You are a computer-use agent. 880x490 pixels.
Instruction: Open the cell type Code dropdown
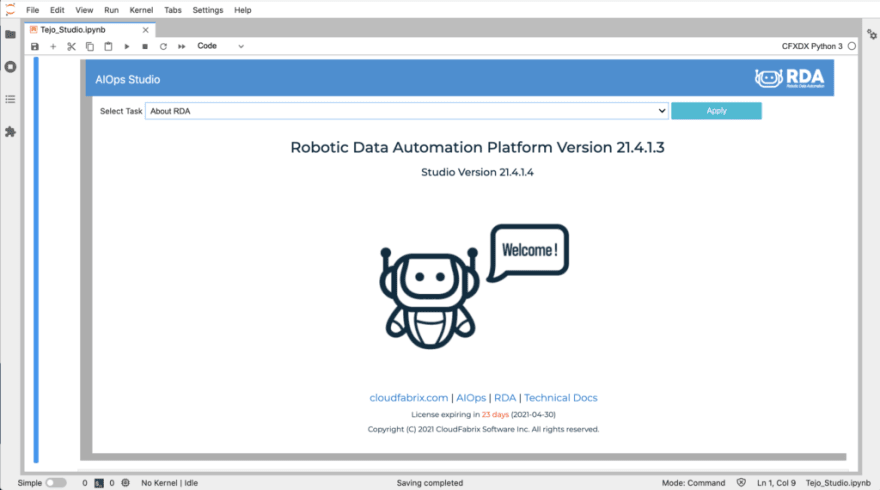[x=220, y=46]
